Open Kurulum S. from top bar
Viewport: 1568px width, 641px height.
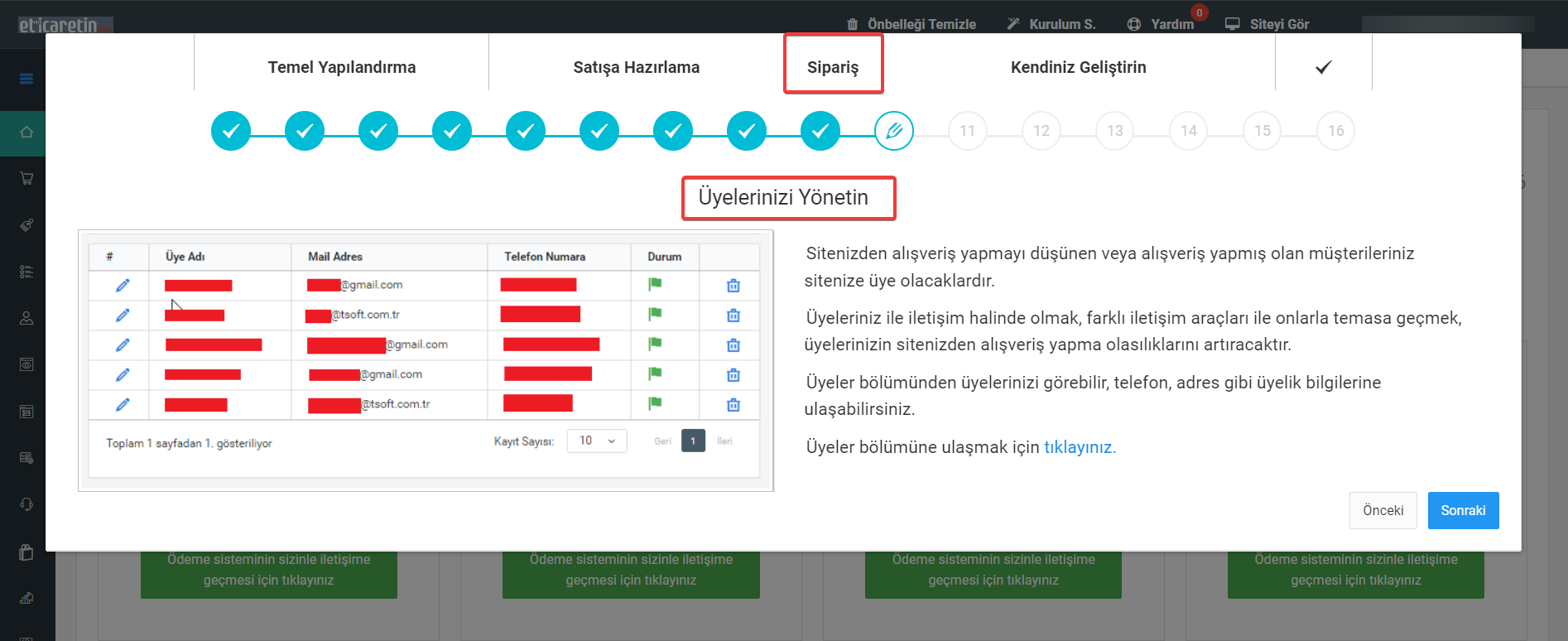pyautogui.click(x=1062, y=24)
